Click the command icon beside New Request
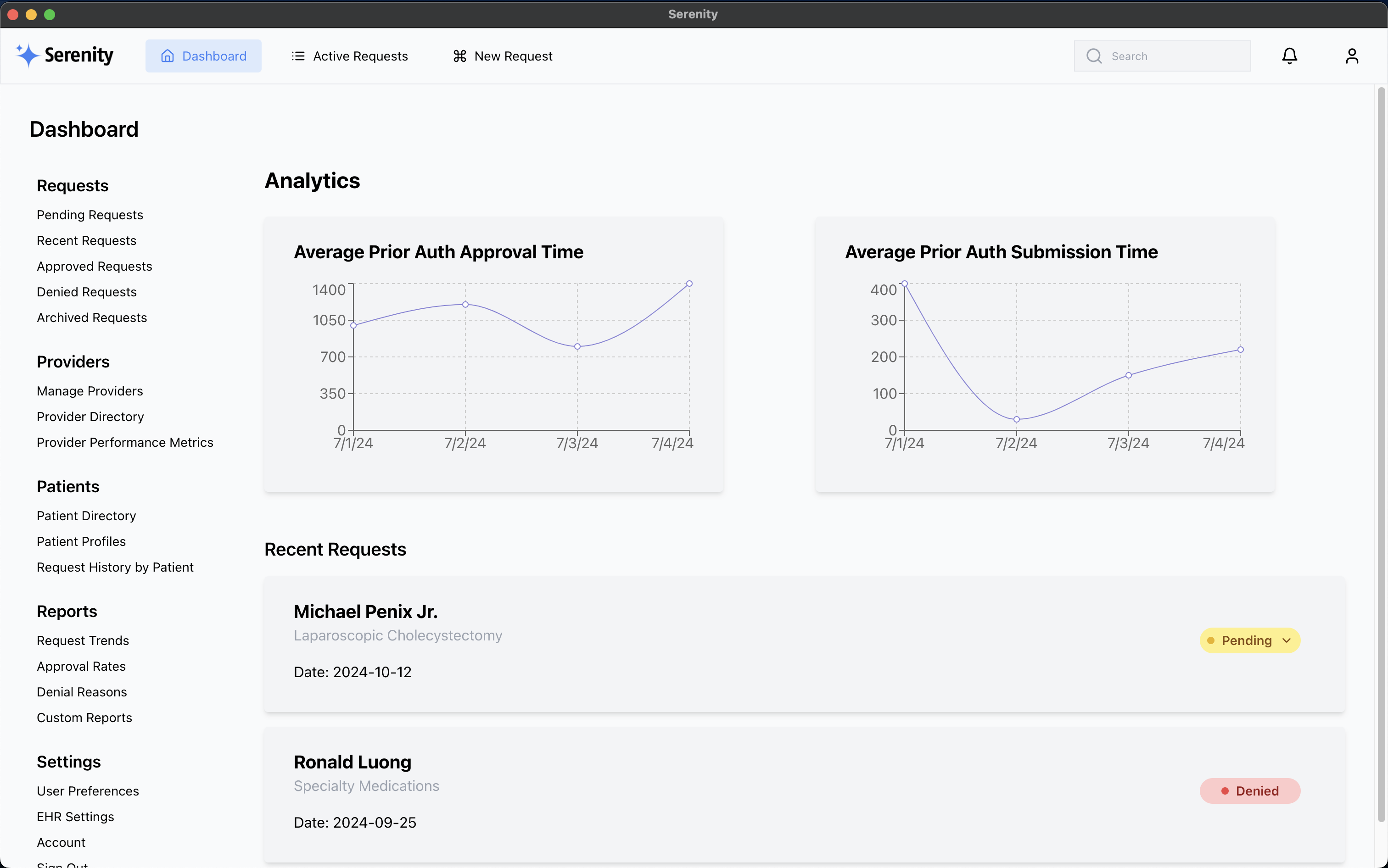 point(459,56)
